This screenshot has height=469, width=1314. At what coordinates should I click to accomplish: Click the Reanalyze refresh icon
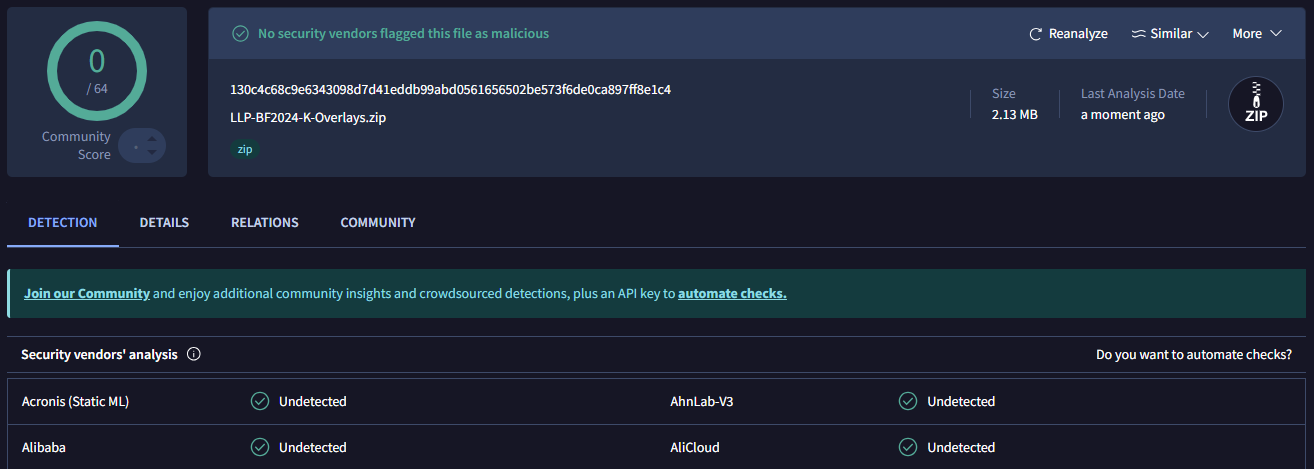(1036, 34)
